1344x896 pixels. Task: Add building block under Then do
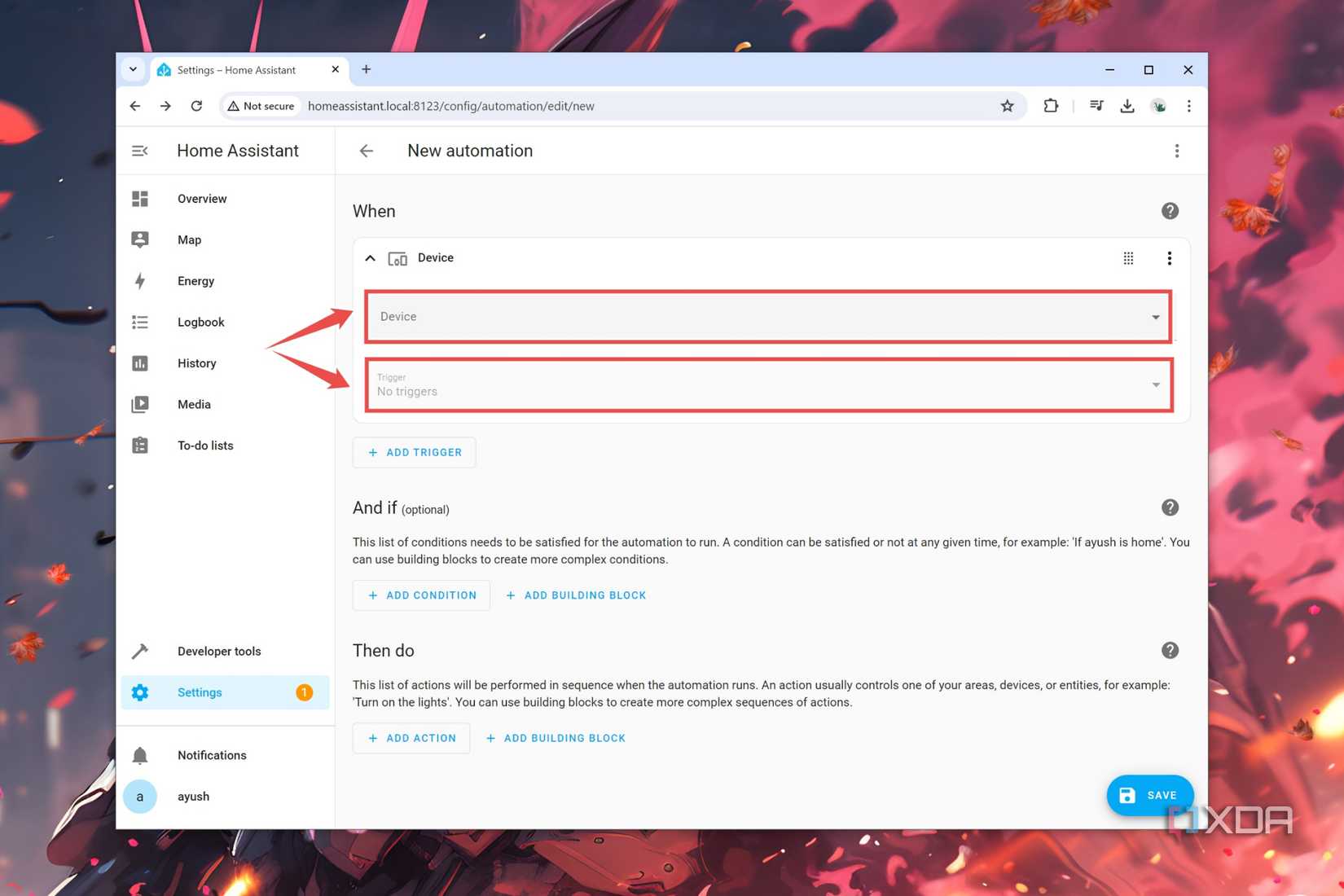click(556, 738)
